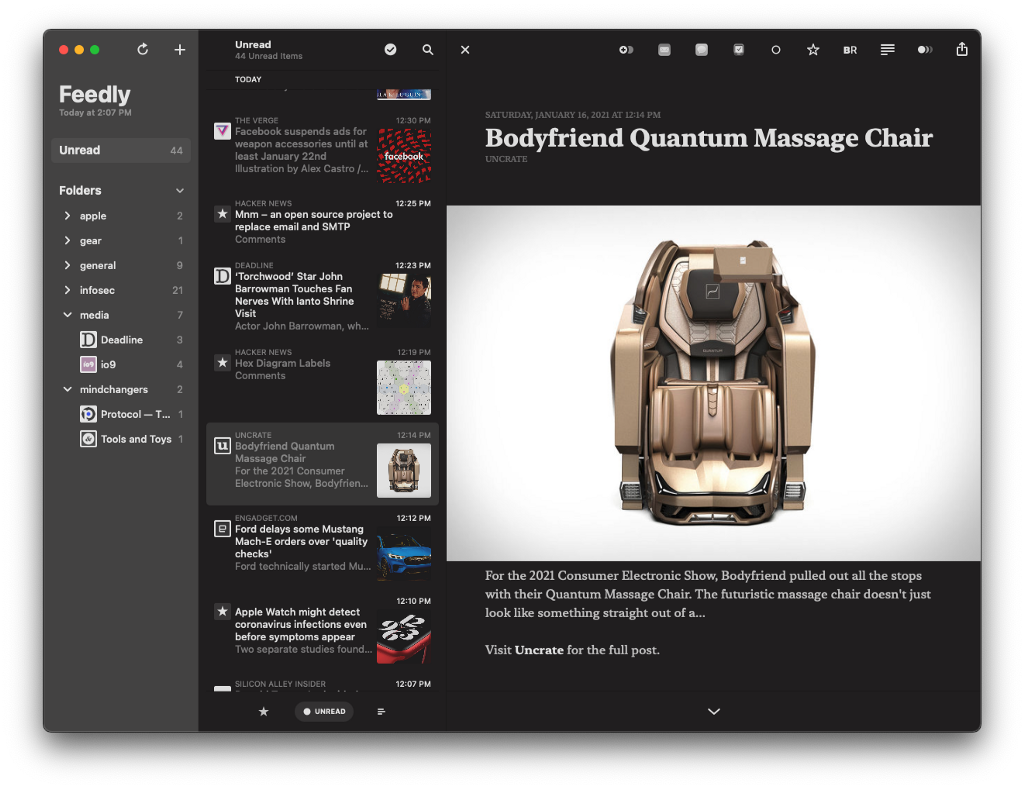Expand the gear folder
The image size is (1024, 789).
coord(67,240)
